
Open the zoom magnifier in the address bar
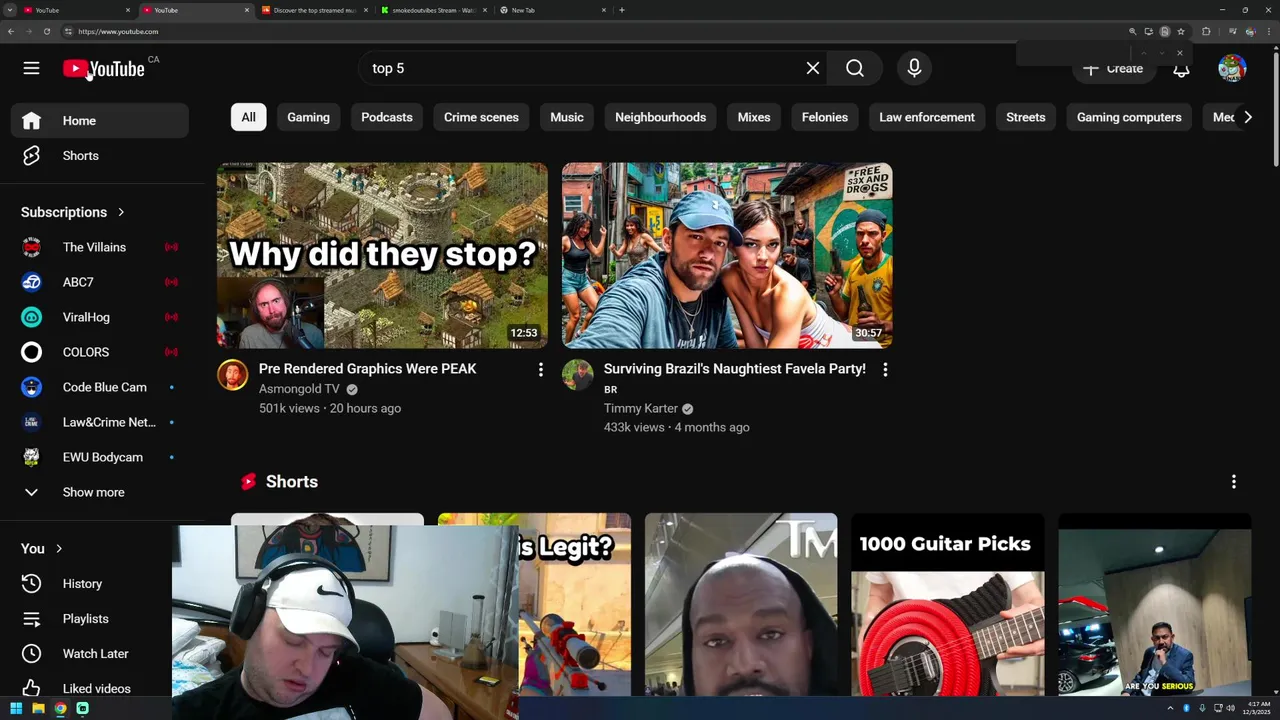pyautogui.click(x=1132, y=31)
